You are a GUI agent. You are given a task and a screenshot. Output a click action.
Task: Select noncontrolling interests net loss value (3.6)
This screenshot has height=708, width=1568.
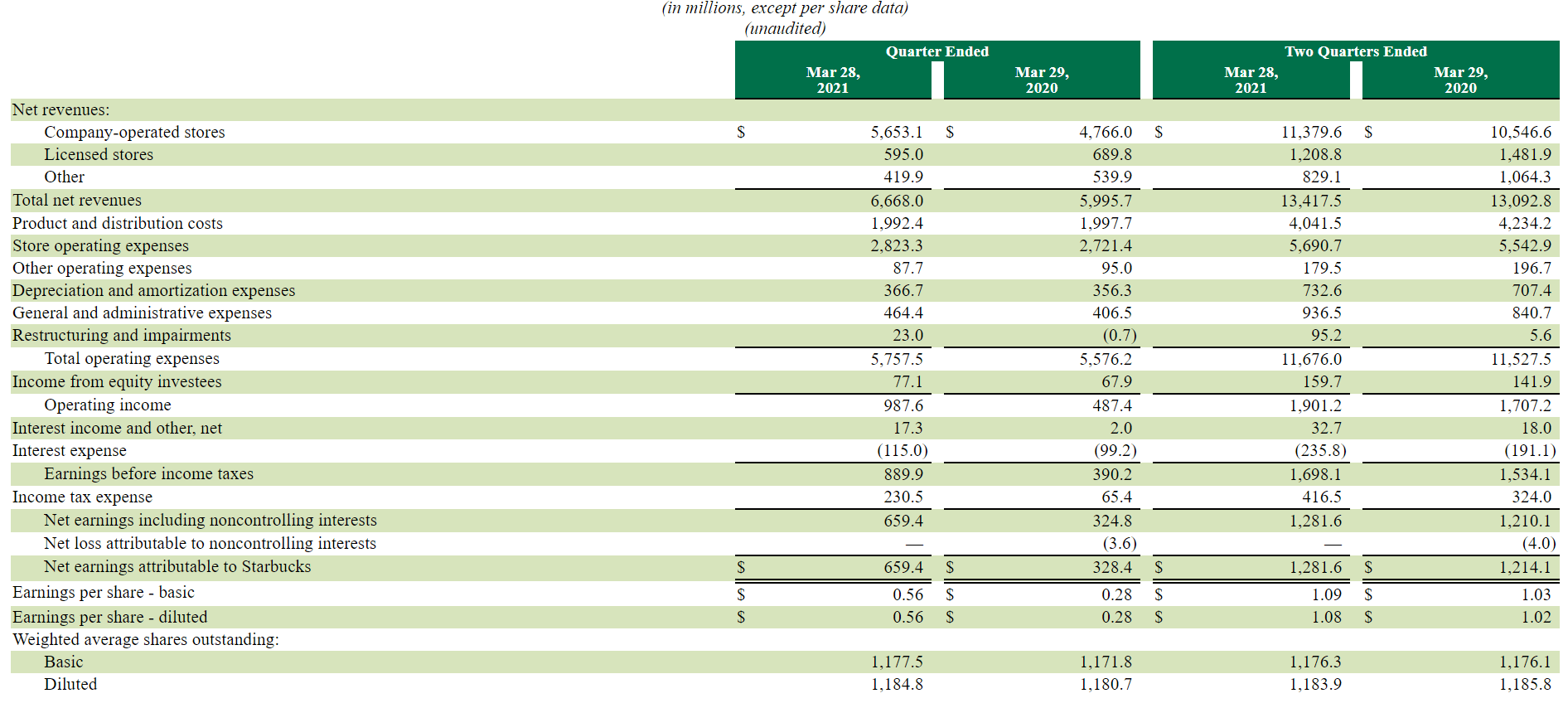tap(1120, 543)
